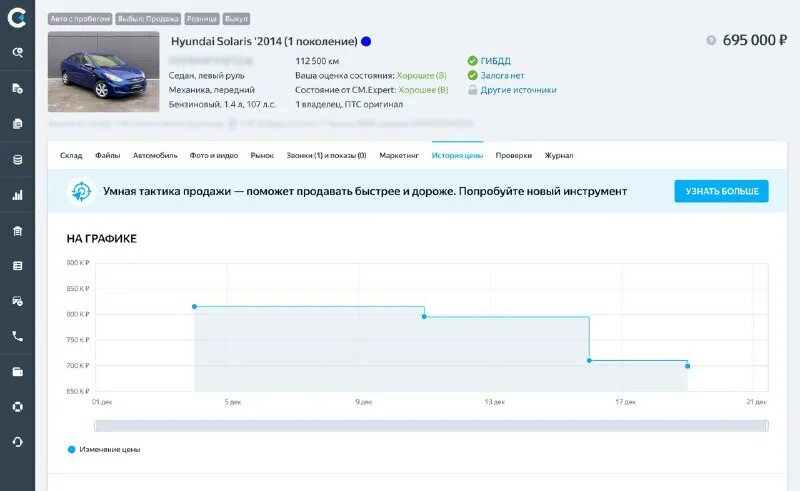
Task: Click the Розница tag
Action: coord(202,19)
